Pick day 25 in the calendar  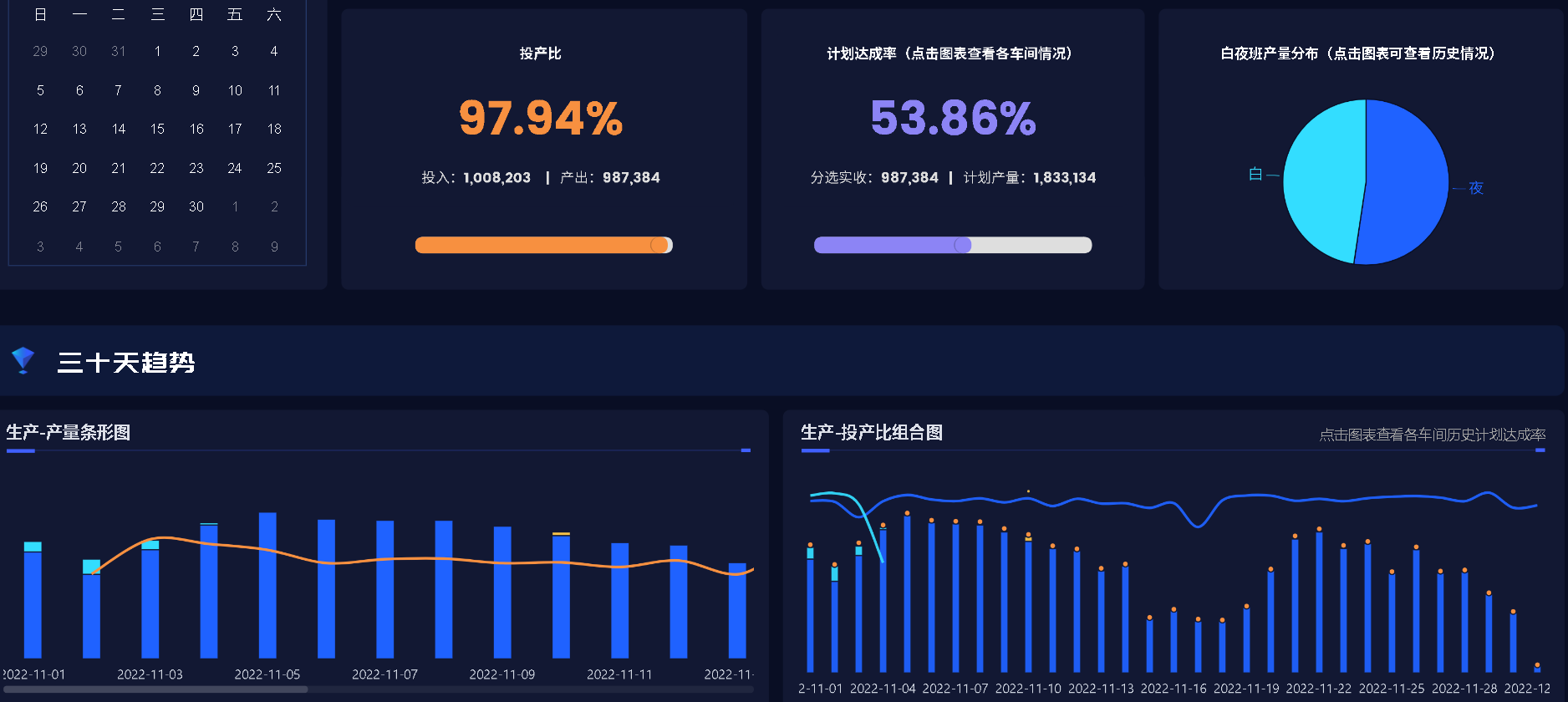pos(274,168)
